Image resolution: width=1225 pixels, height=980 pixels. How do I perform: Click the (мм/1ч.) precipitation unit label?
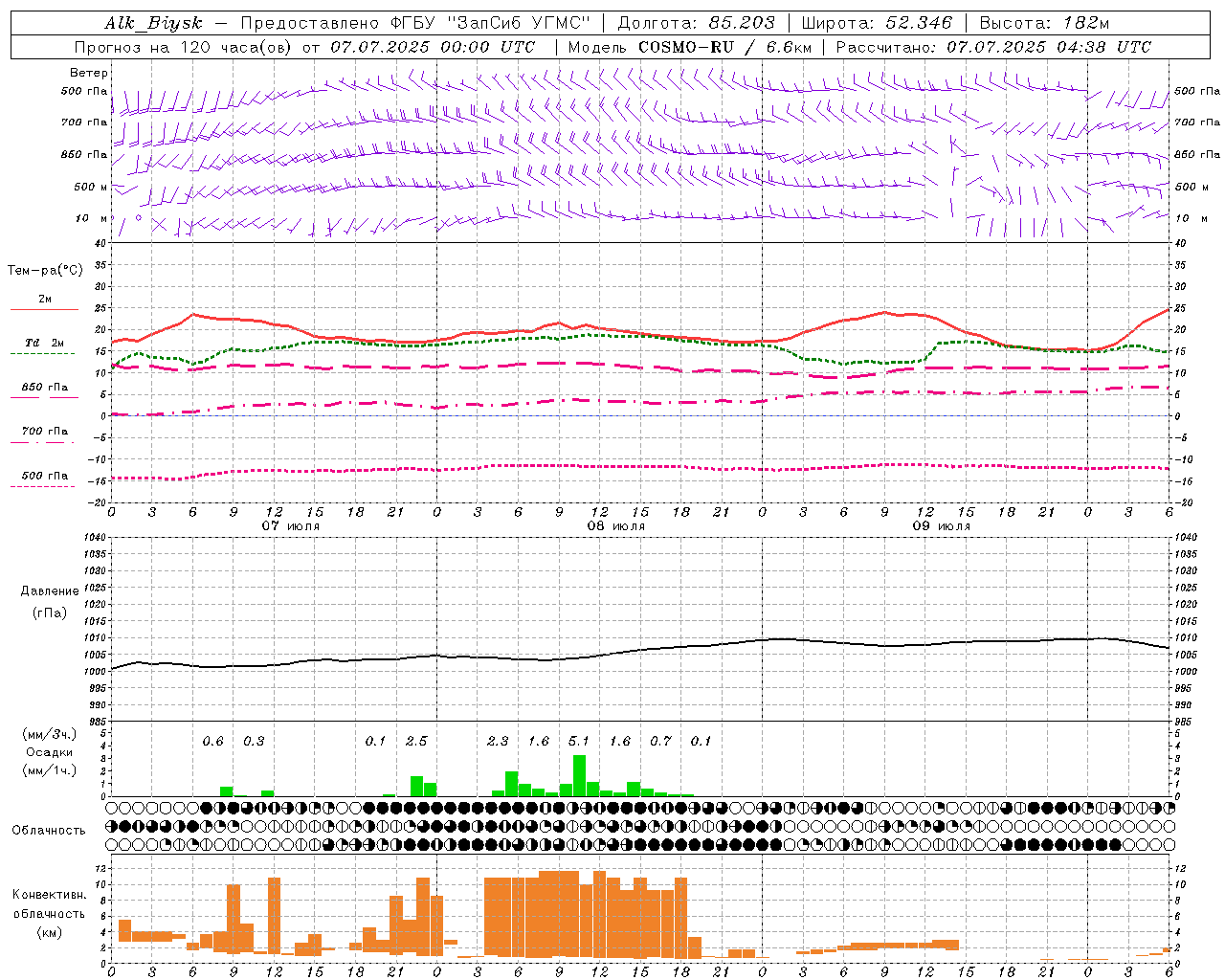tap(50, 770)
